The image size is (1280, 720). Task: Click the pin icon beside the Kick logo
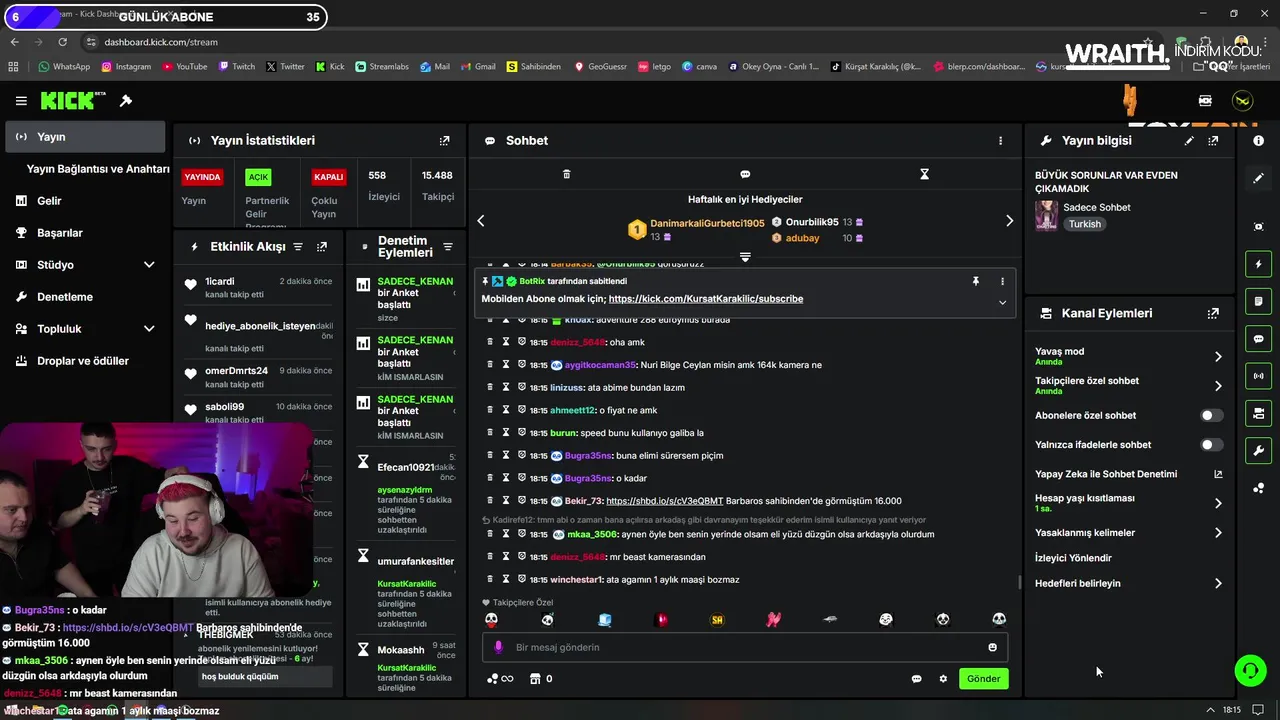point(126,101)
